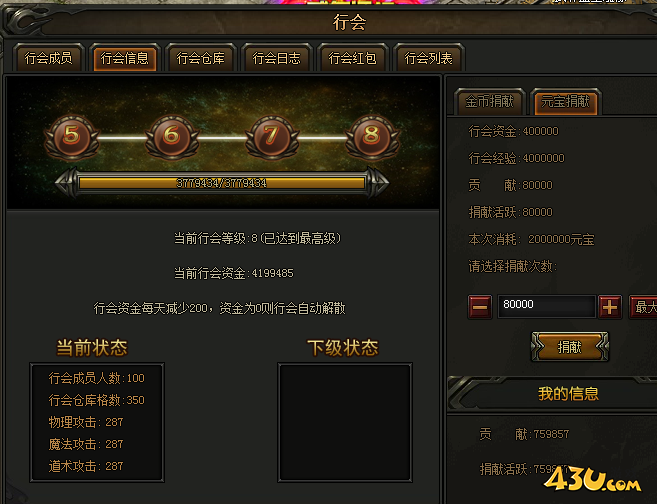Open the 行会成员 tab
Screen dimensions: 657x504
pyautogui.click(x=49, y=58)
